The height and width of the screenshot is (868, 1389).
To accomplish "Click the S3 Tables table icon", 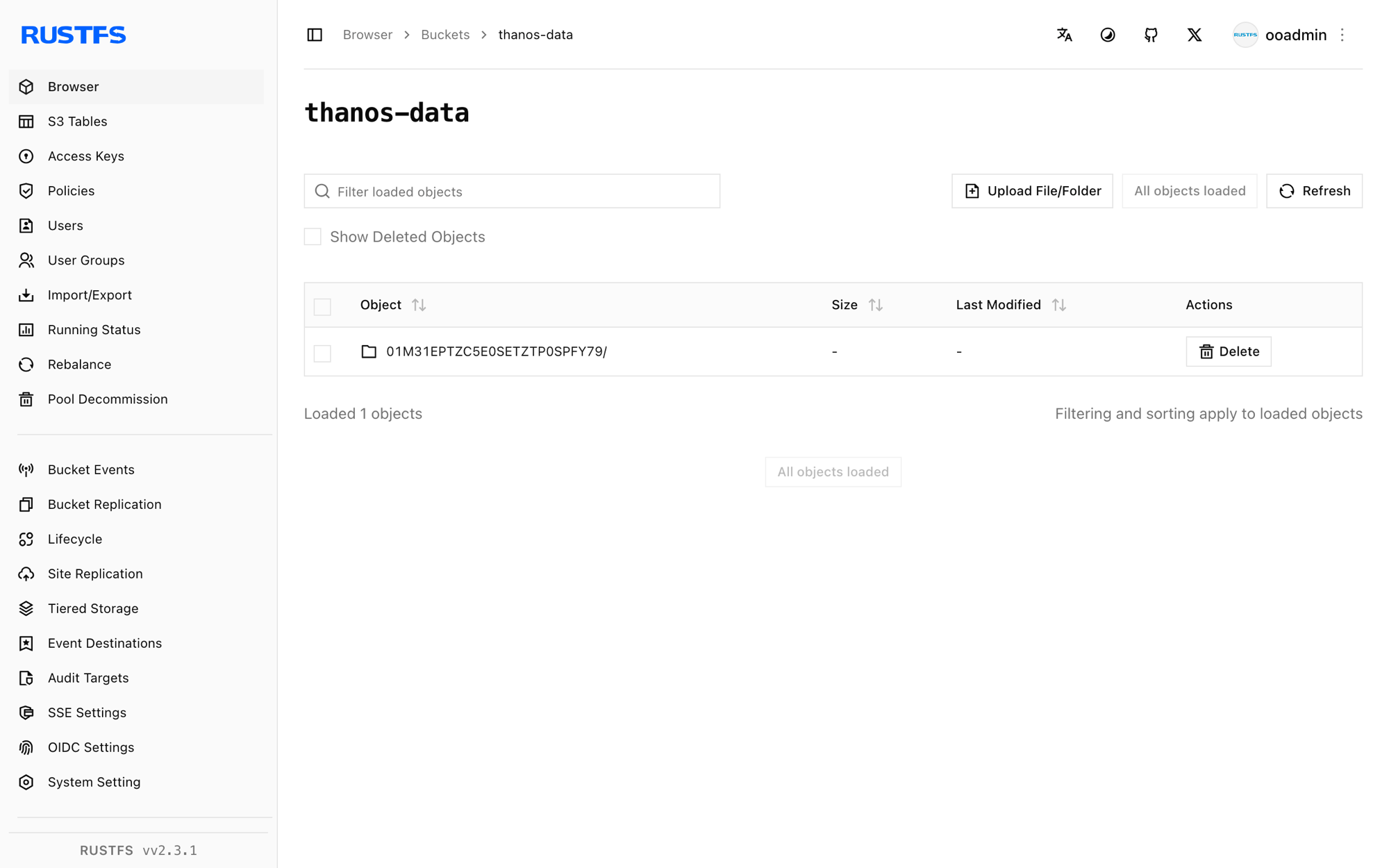I will tap(26, 122).
